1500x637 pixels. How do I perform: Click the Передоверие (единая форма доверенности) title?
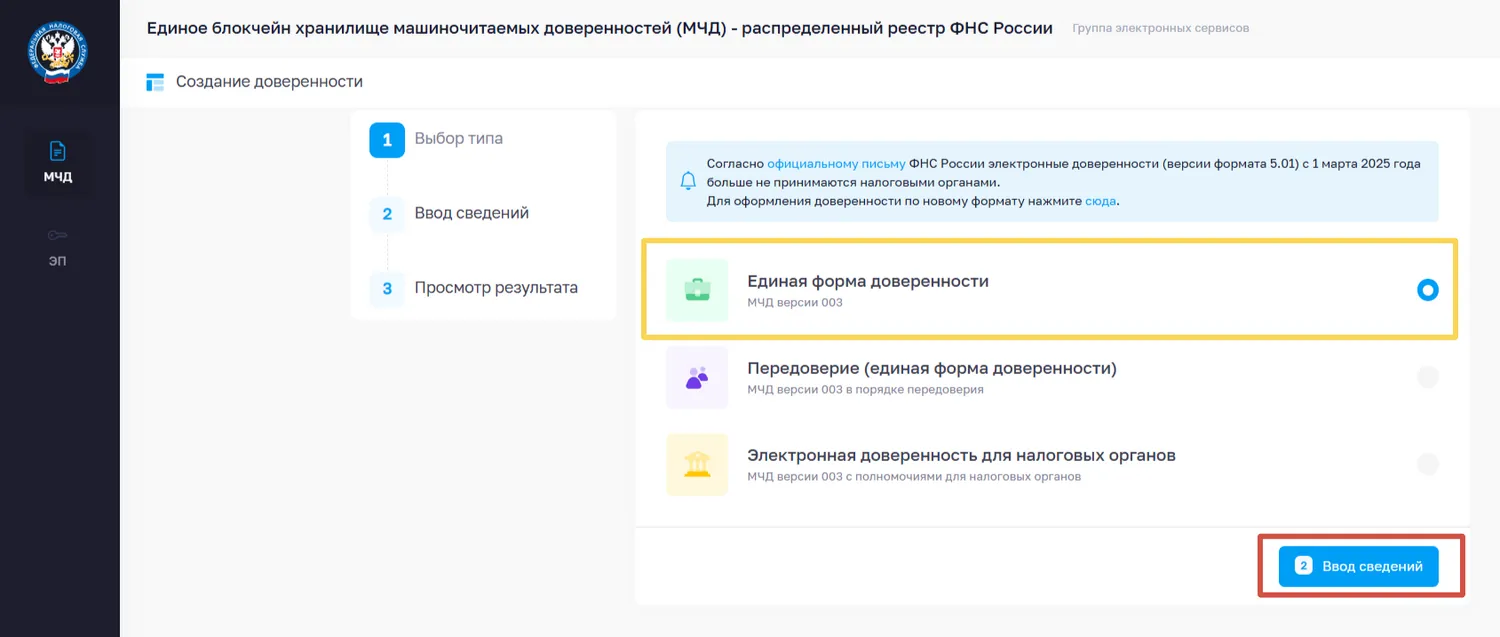932,369
